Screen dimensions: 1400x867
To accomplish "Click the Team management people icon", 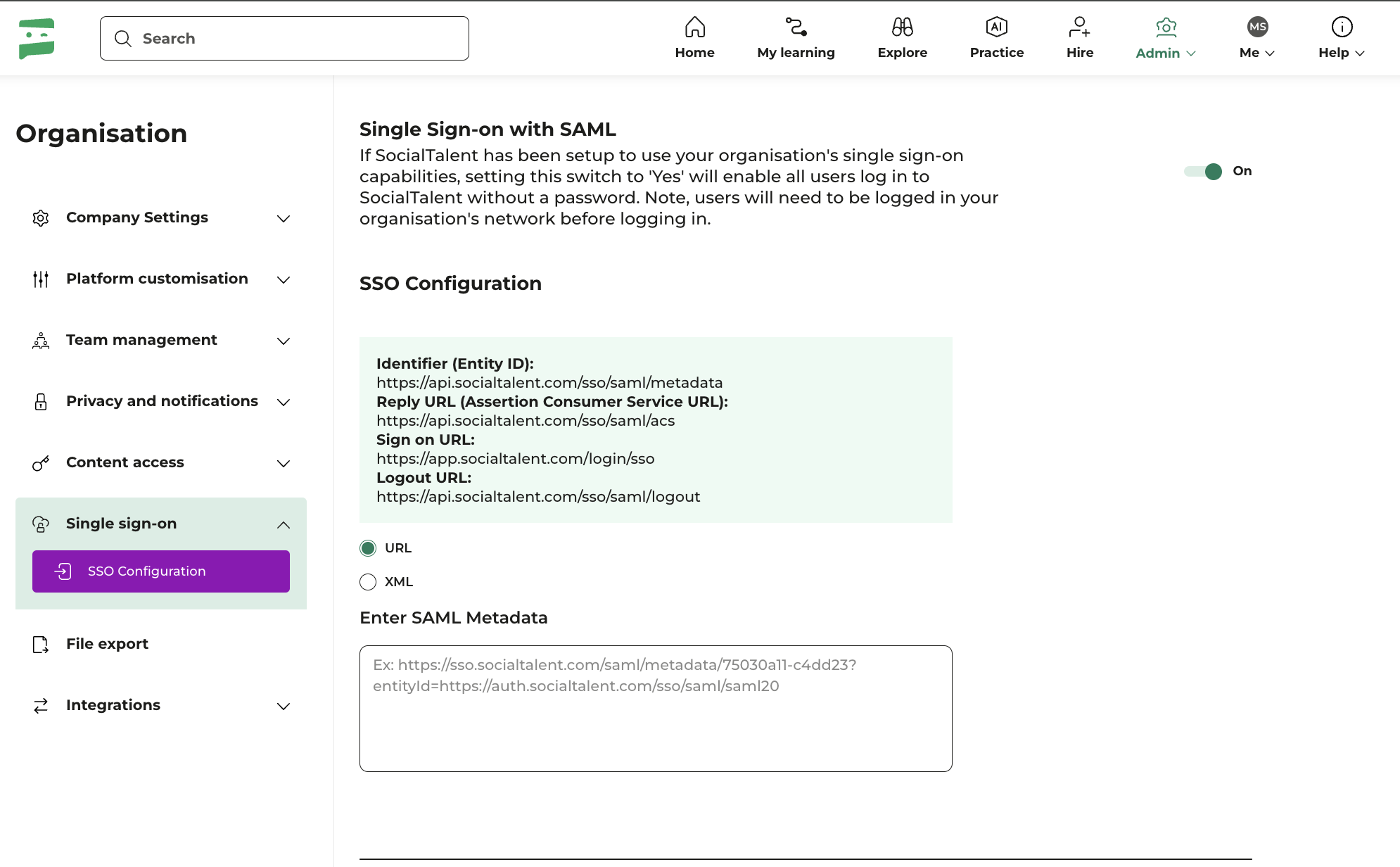I will (41, 341).
